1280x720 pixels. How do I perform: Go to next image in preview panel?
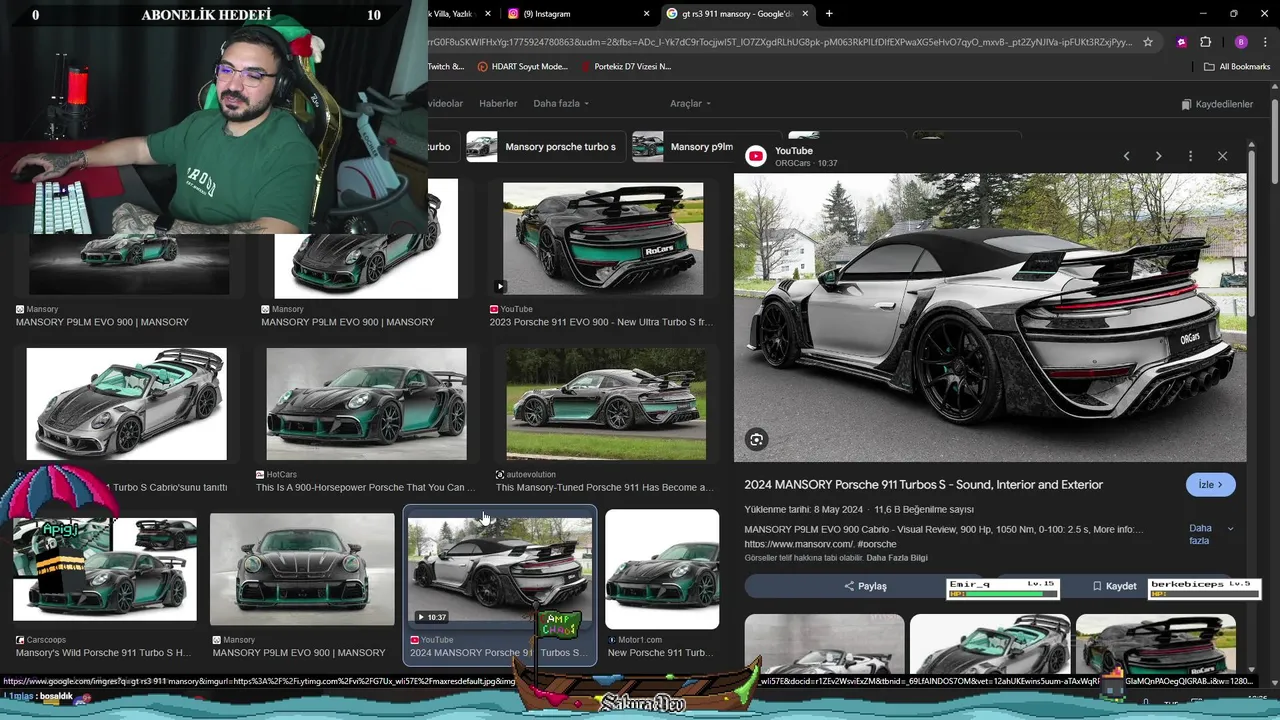pos(1158,156)
